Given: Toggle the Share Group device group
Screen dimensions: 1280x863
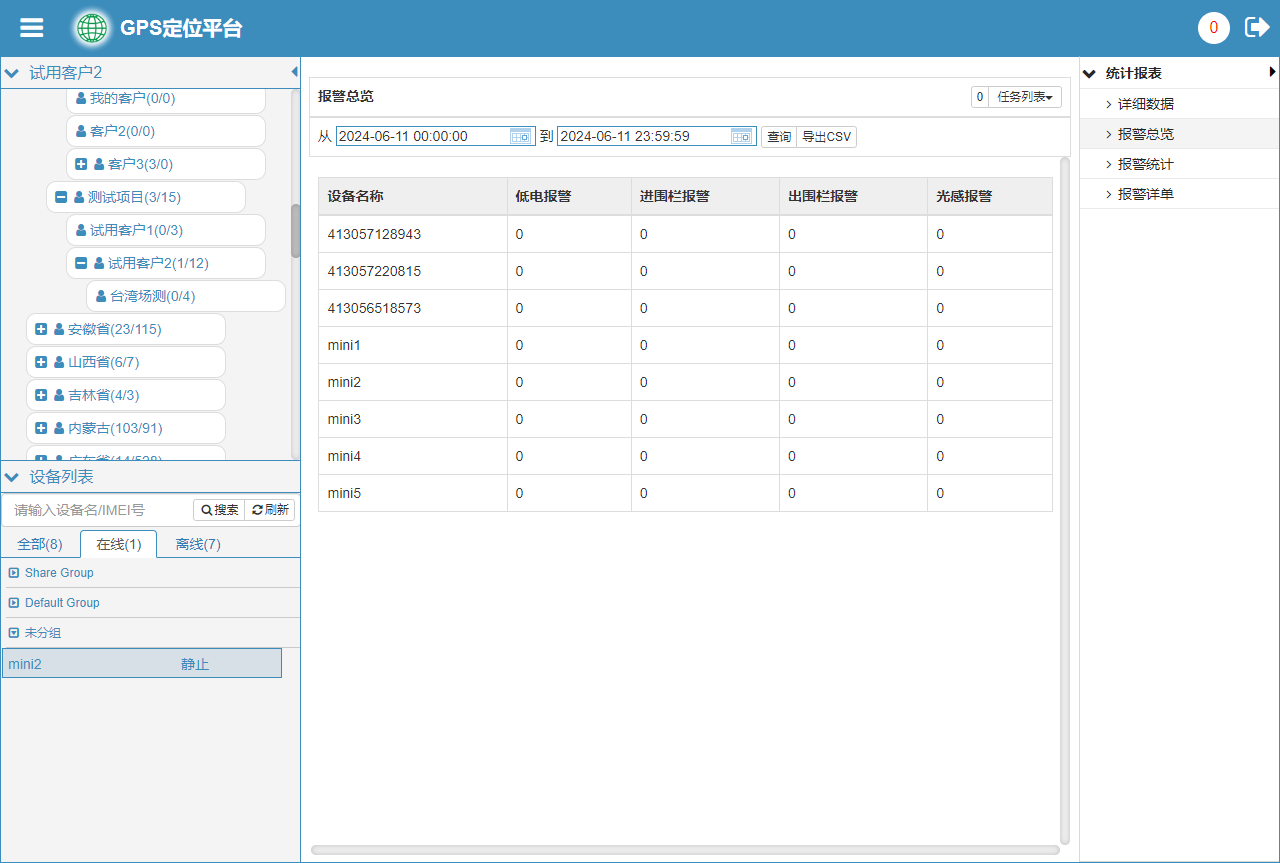Looking at the screenshot, I should [x=14, y=573].
